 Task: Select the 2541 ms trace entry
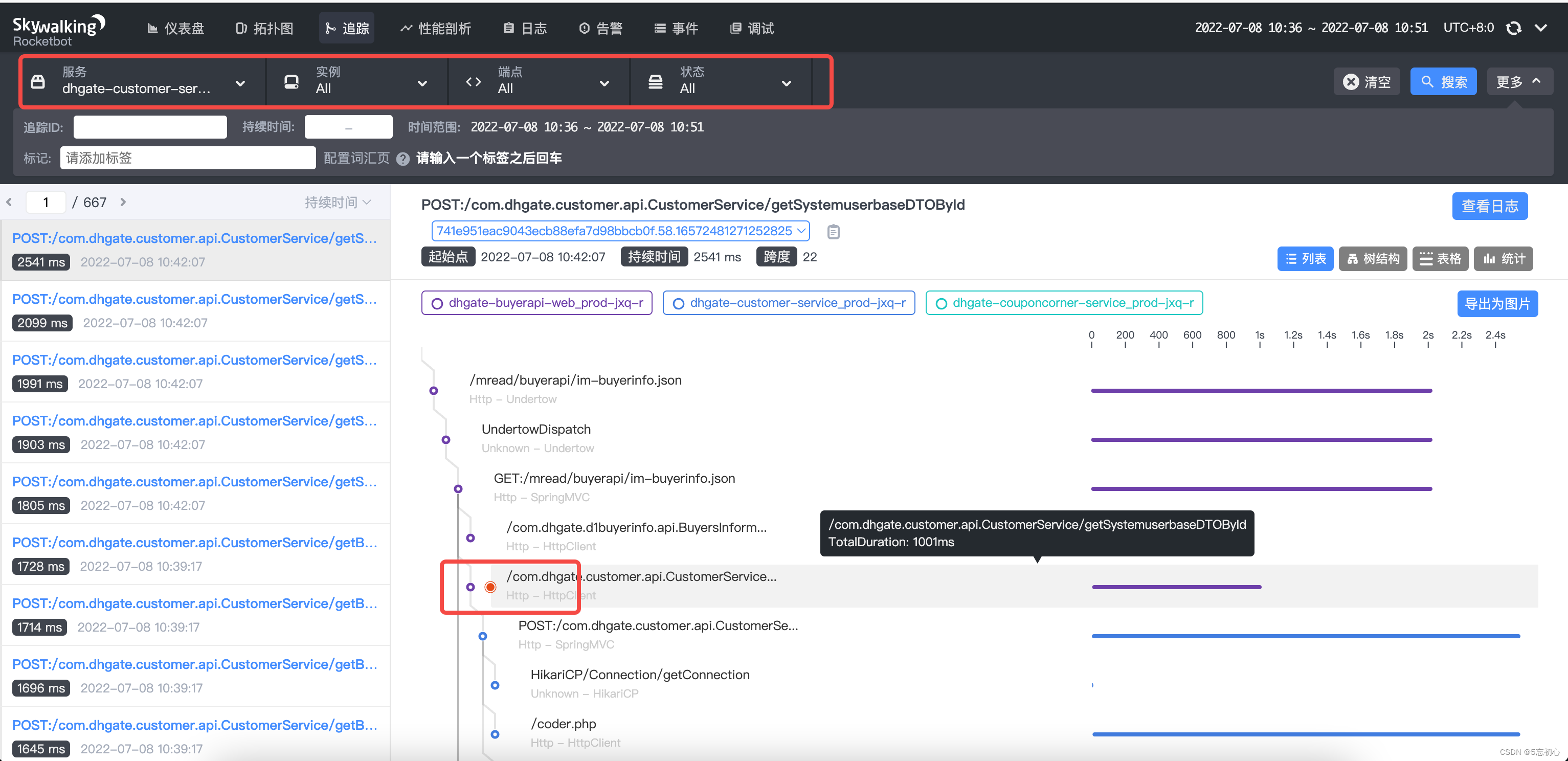(195, 250)
